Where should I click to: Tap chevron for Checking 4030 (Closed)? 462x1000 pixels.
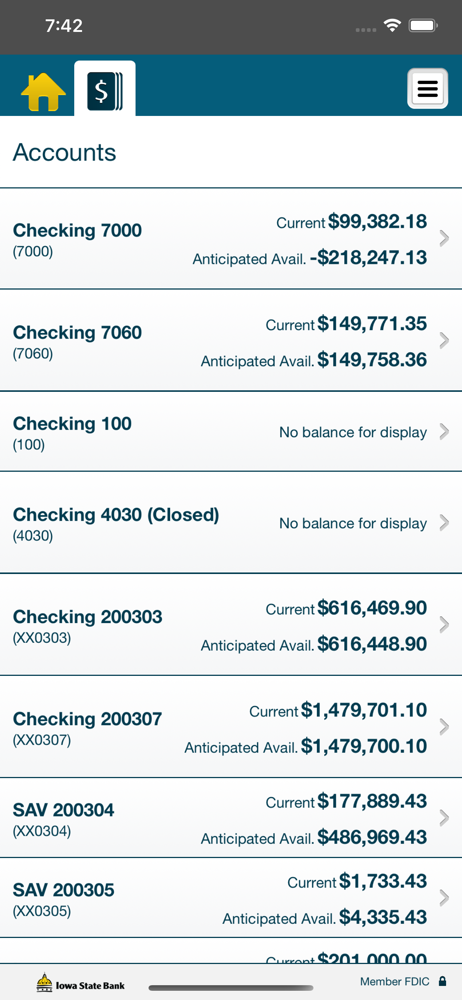point(445,523)
